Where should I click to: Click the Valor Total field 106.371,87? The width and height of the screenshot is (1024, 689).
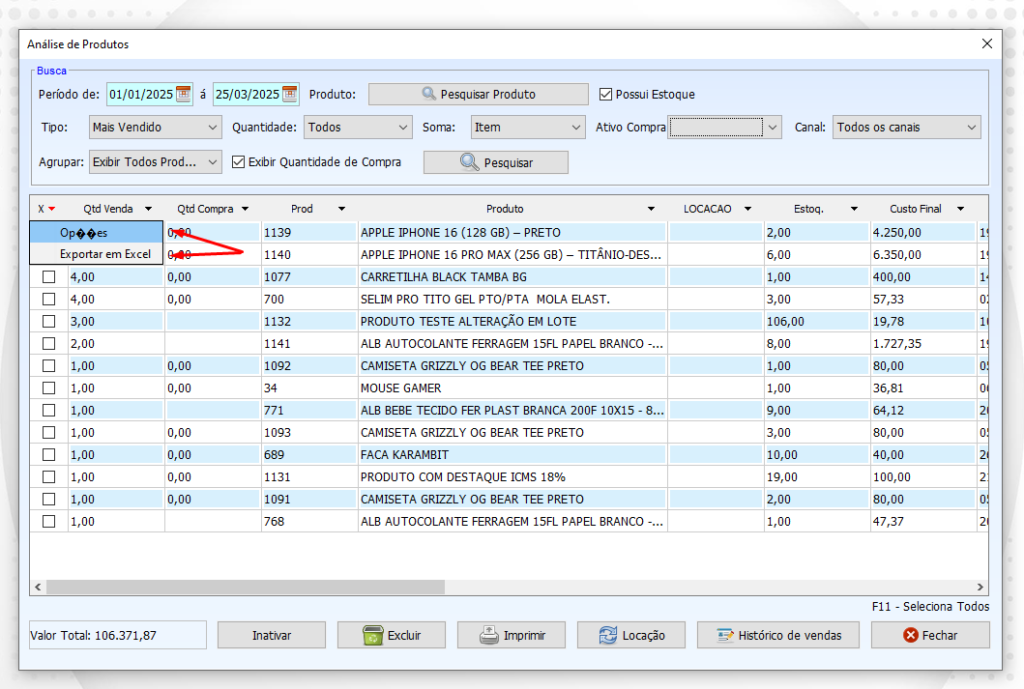(x=118, y=635)
